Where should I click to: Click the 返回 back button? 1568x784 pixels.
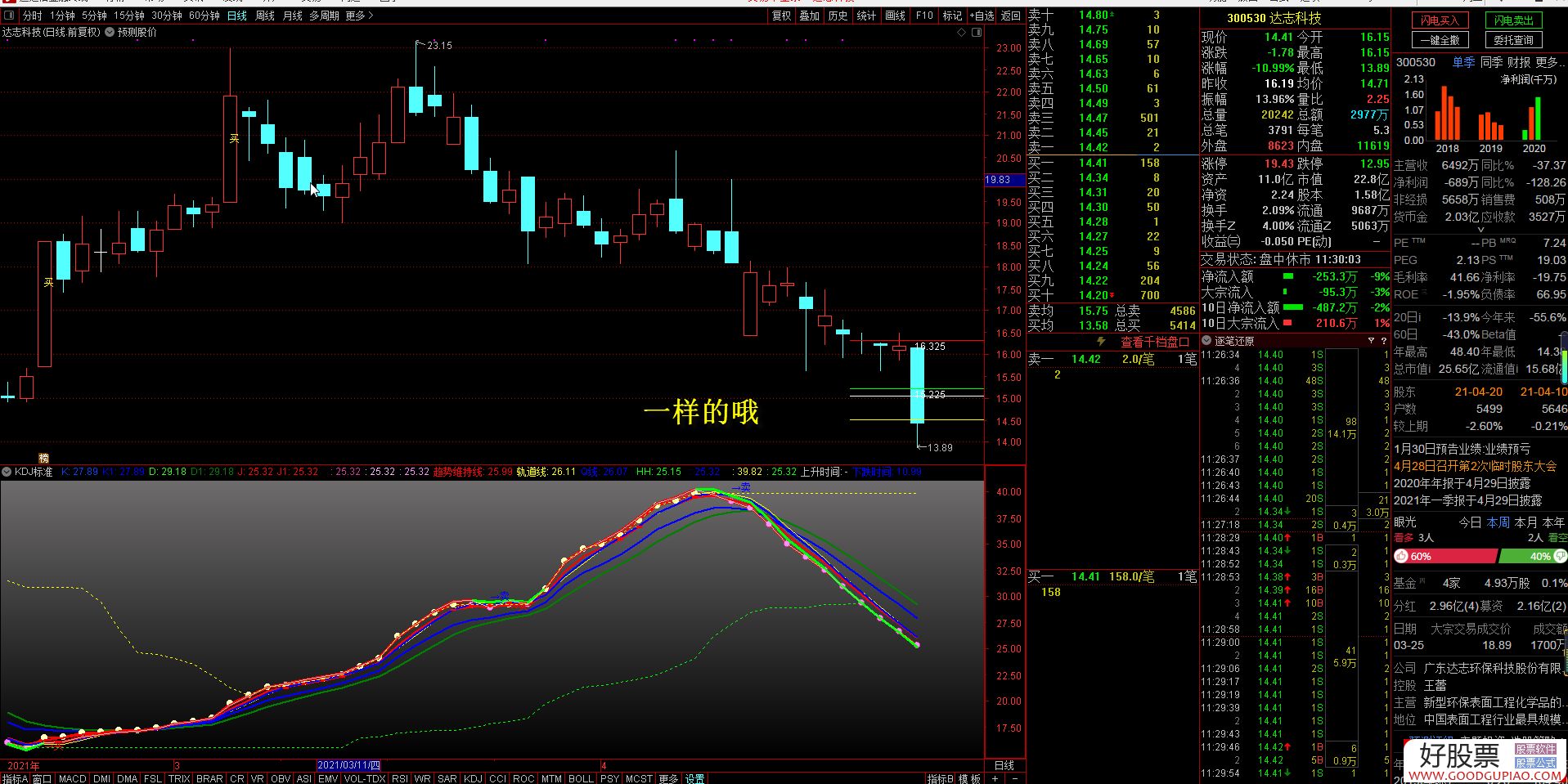pyautogui.click(x=1011, y=16)
